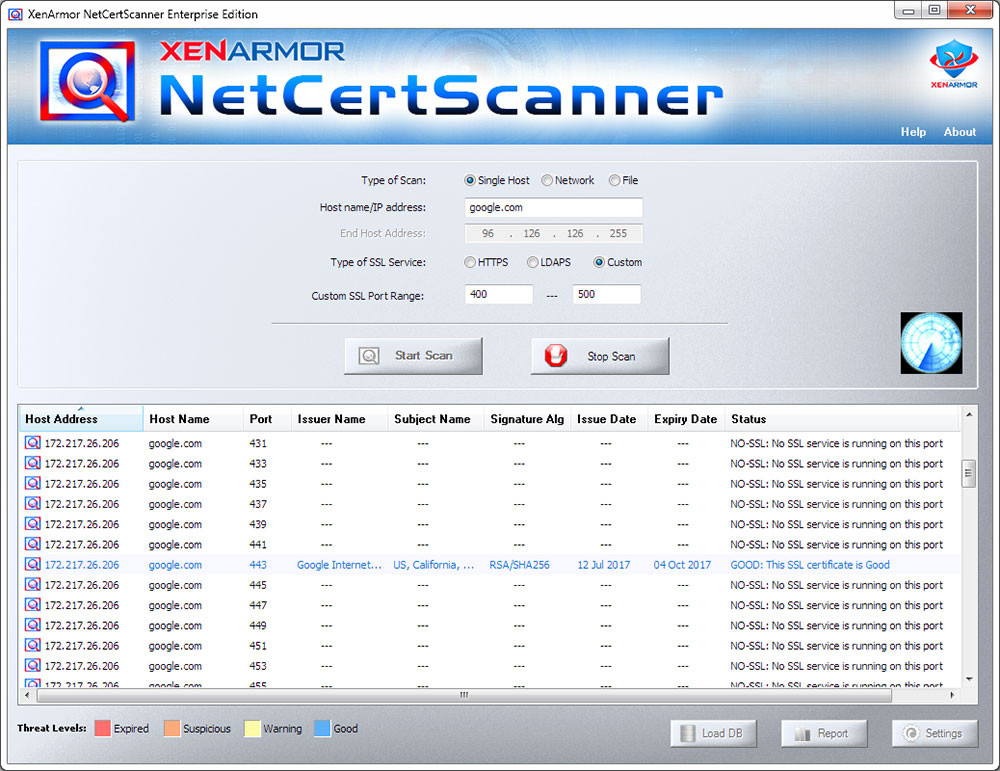The height and width of the screenshot is (771, 1000).
Task: Click the results list scroll up arrow
Action: point(969,415)
